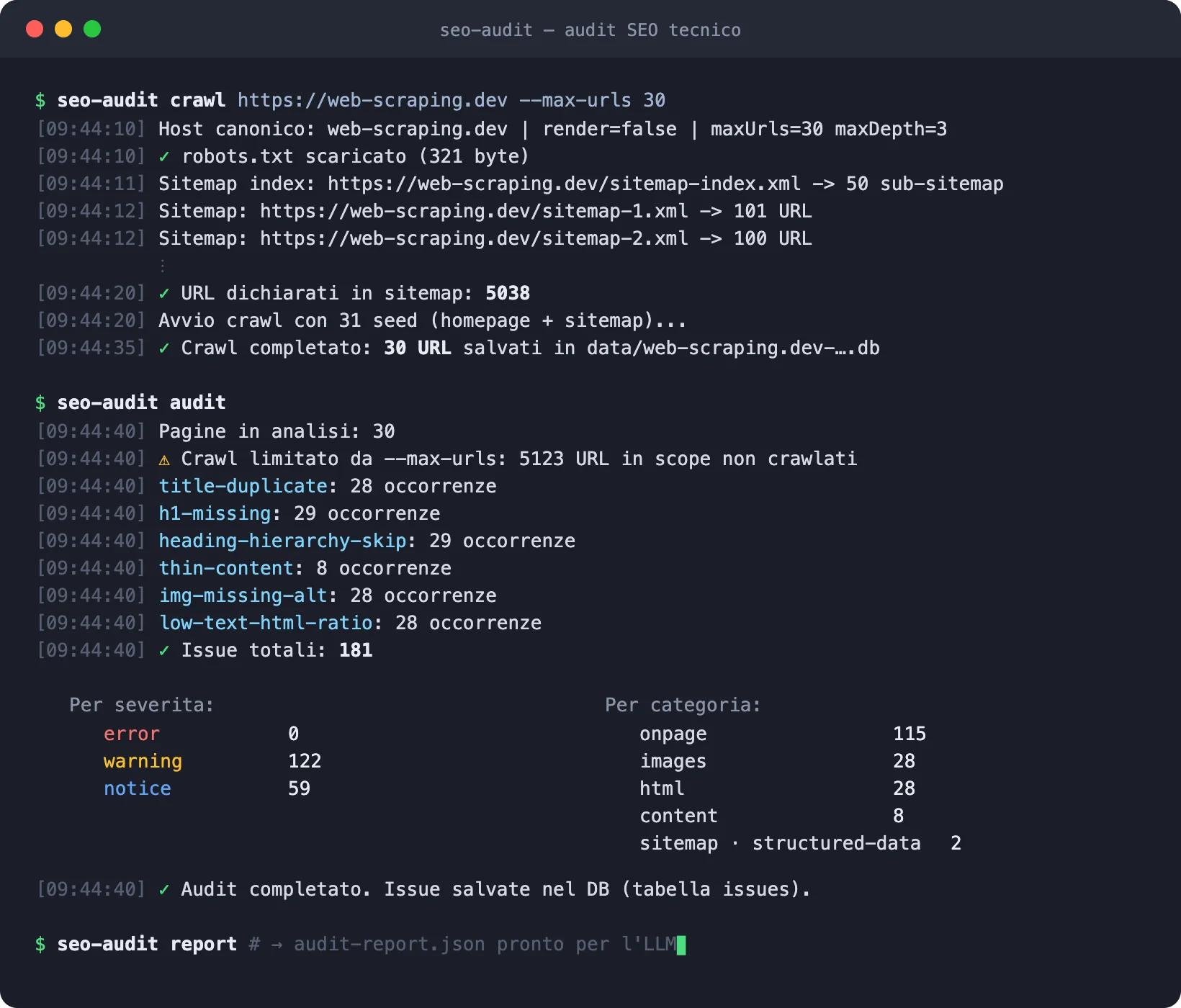
Task: Click the window title 'seo-audit — audit SEO tecnico'
Action: [x=590, y=30]
